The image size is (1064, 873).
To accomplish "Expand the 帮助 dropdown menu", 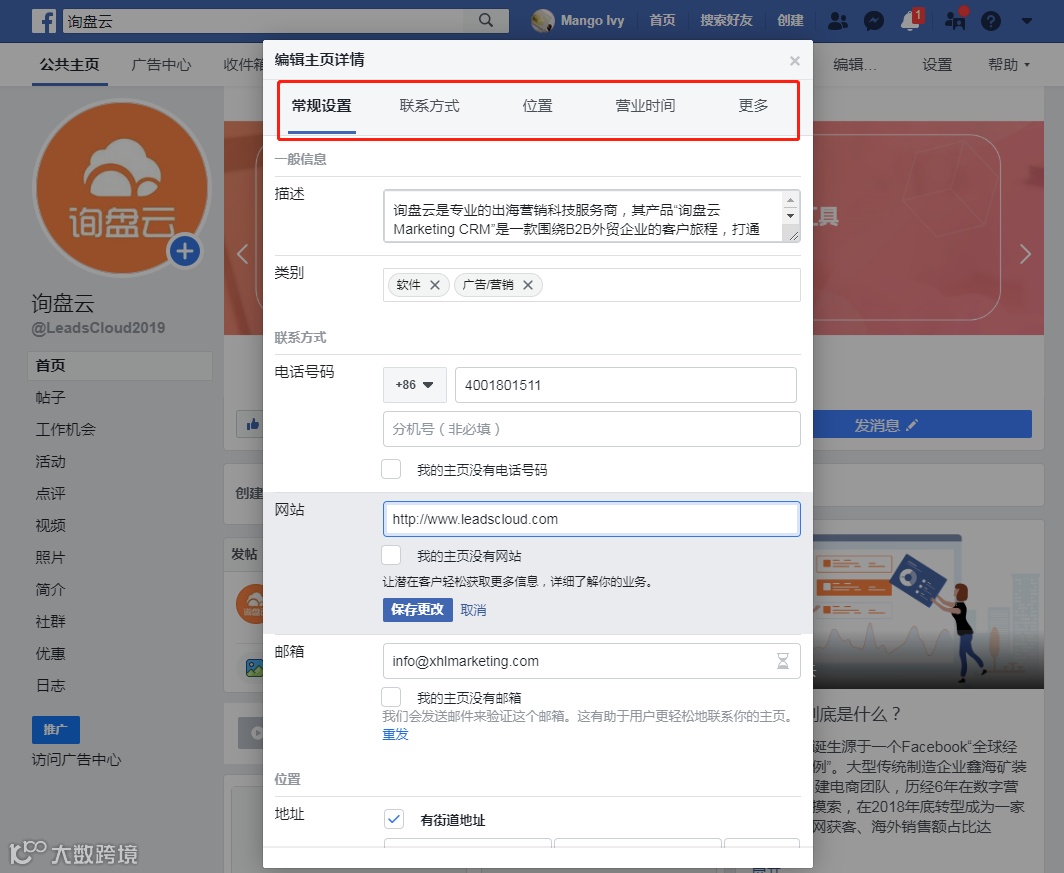I will click(x=1009, y=64).
